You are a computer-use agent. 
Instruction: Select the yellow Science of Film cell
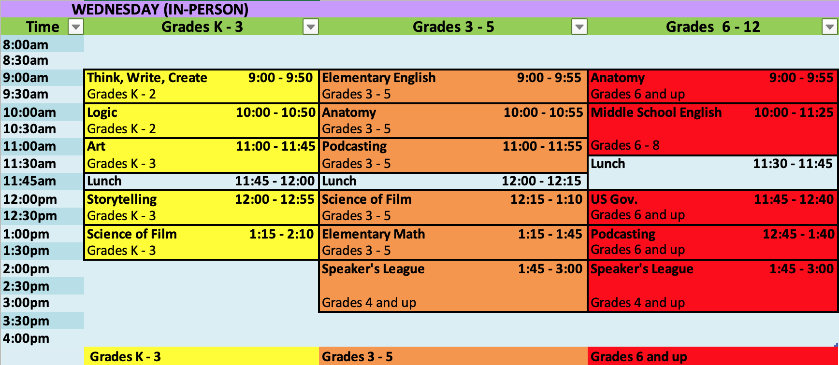point(201,242)
